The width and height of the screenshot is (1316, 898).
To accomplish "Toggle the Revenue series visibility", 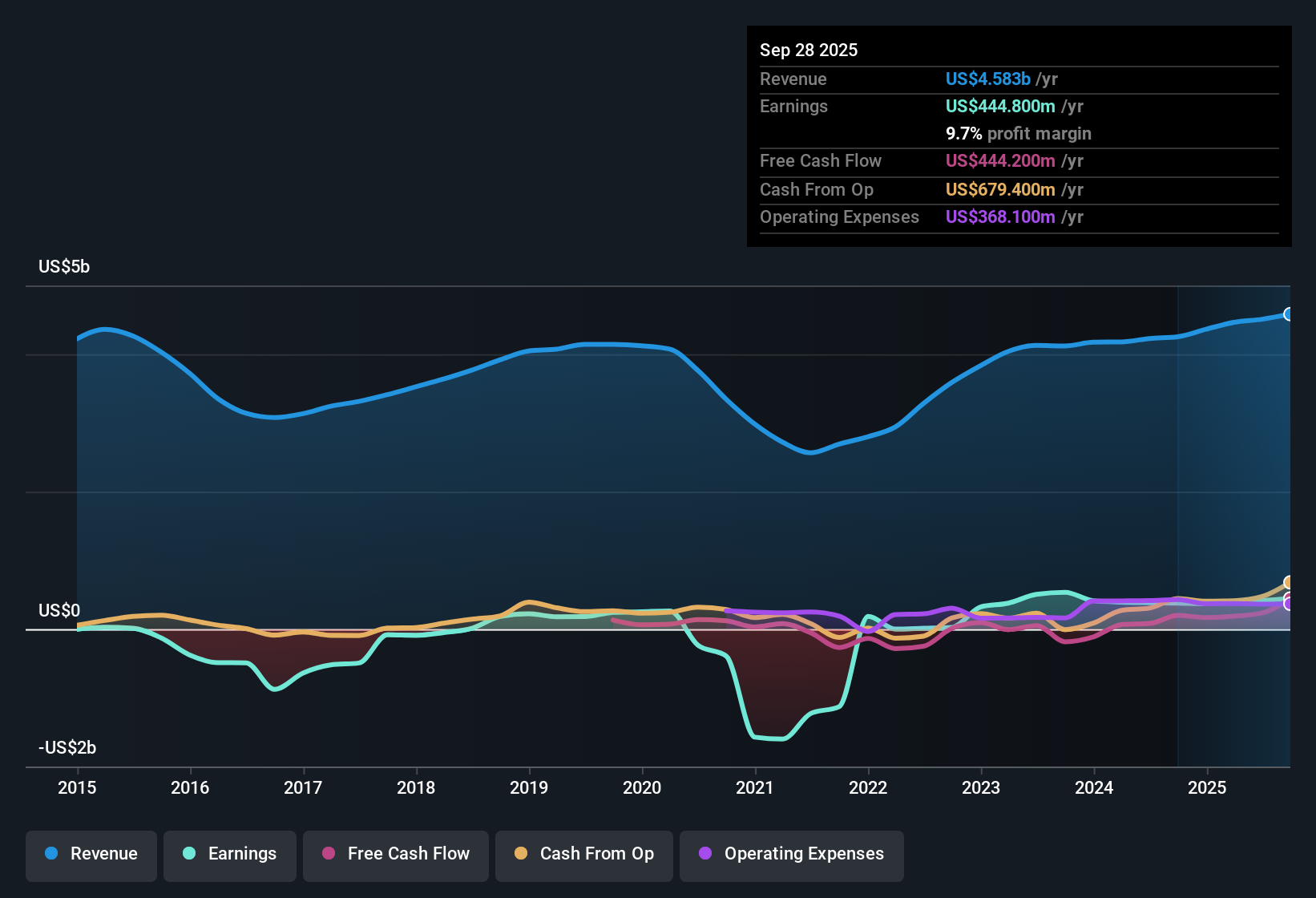I will click(91, 854).
